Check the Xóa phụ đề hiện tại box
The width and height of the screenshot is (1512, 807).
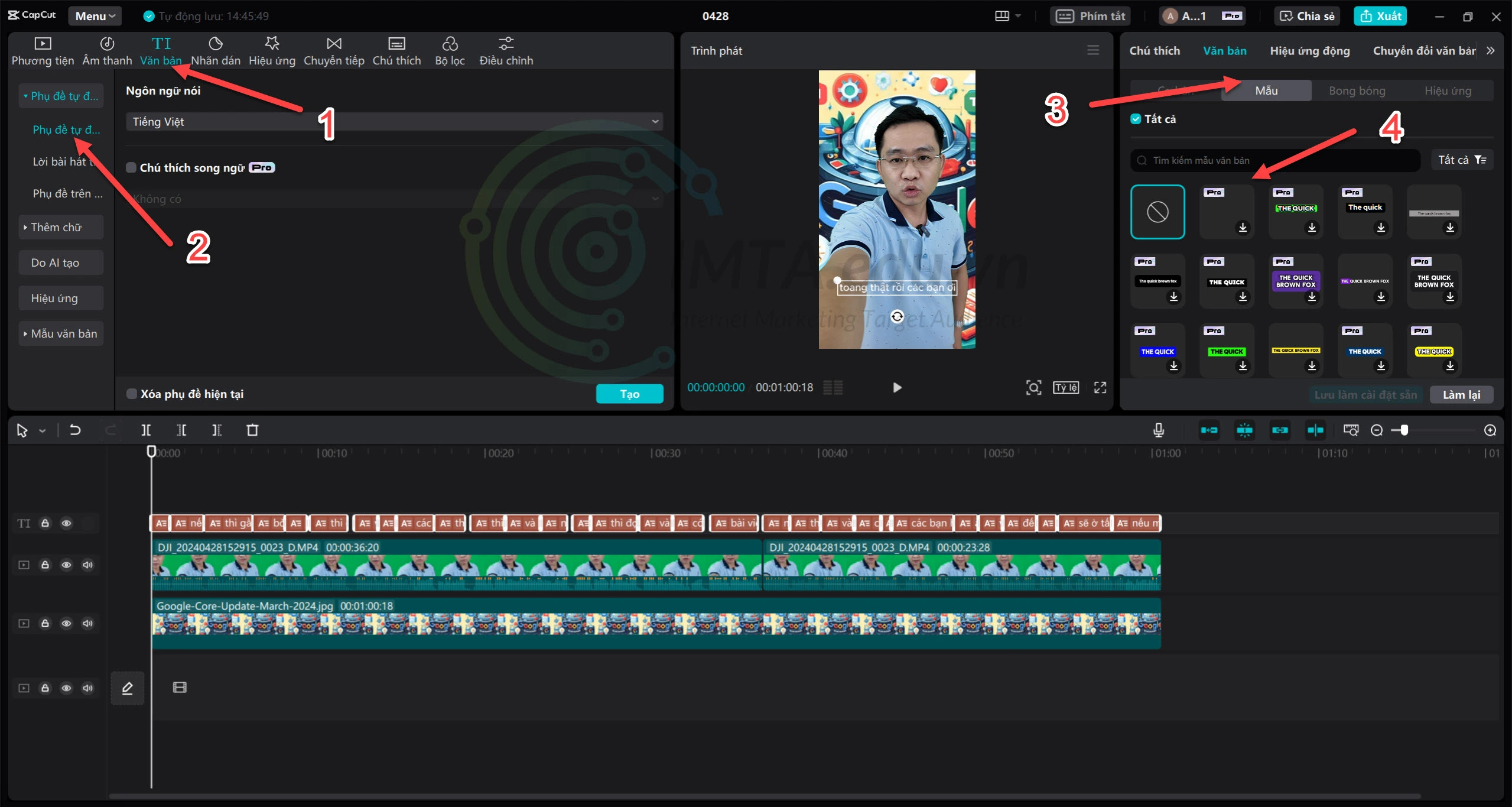pyautogui.click(x=132, y=394)
